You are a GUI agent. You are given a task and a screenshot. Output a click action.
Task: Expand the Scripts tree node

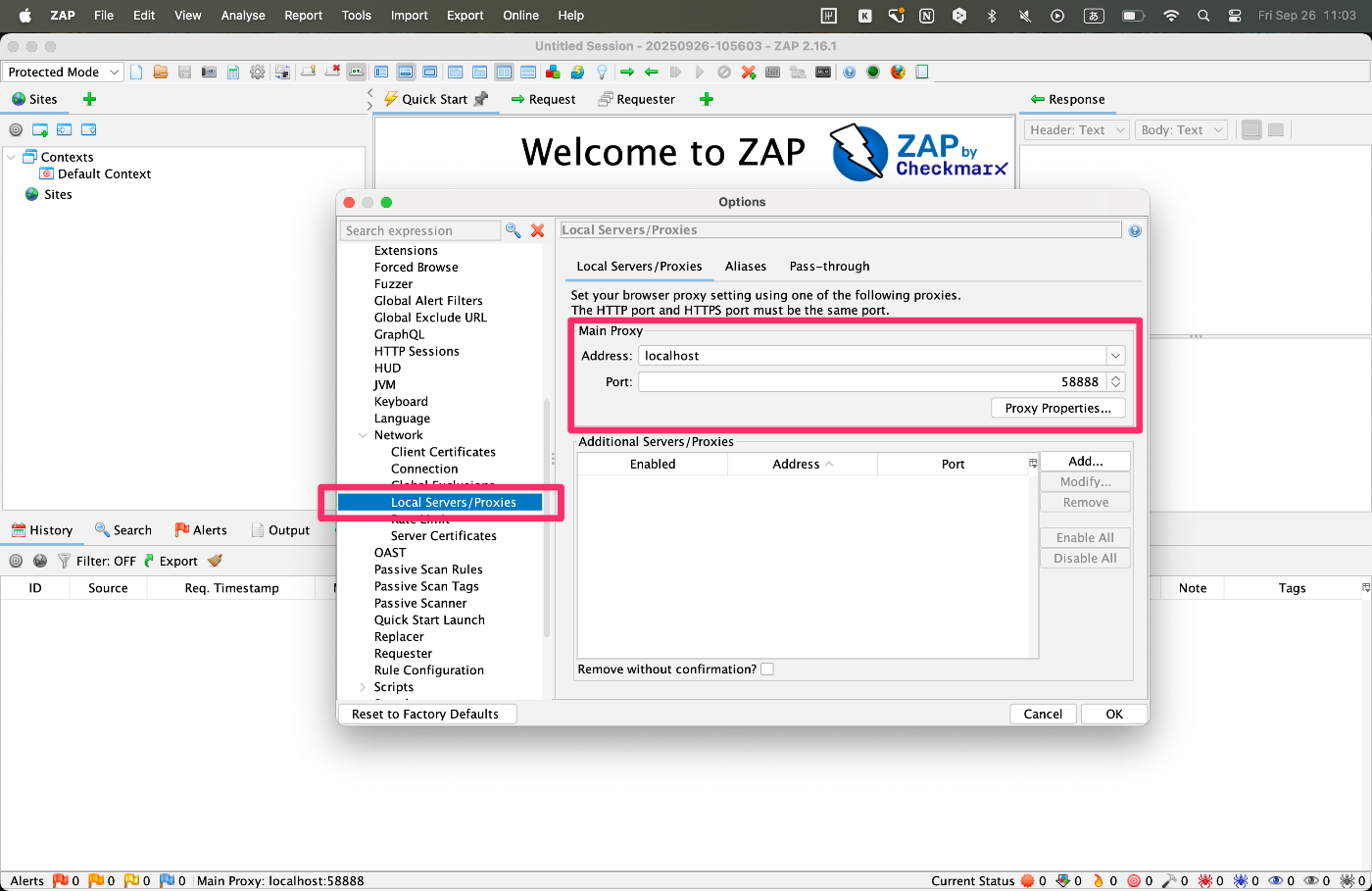coord(364,687)
